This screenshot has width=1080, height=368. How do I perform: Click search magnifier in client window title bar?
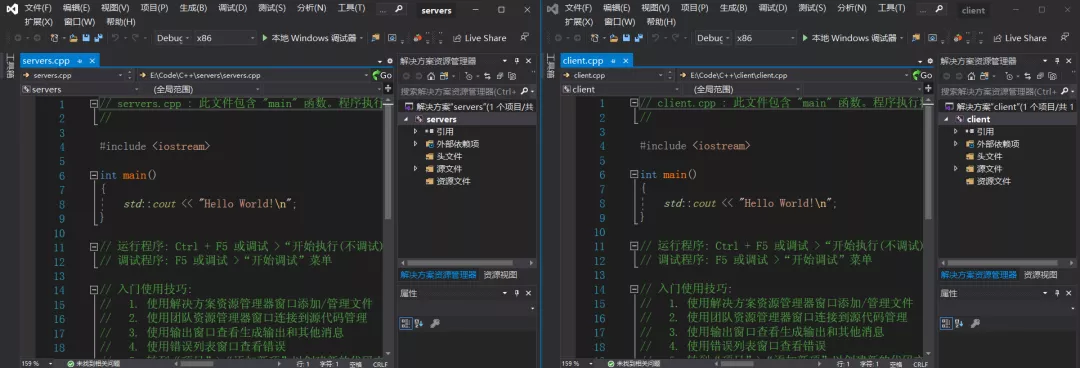coord(939,10)
